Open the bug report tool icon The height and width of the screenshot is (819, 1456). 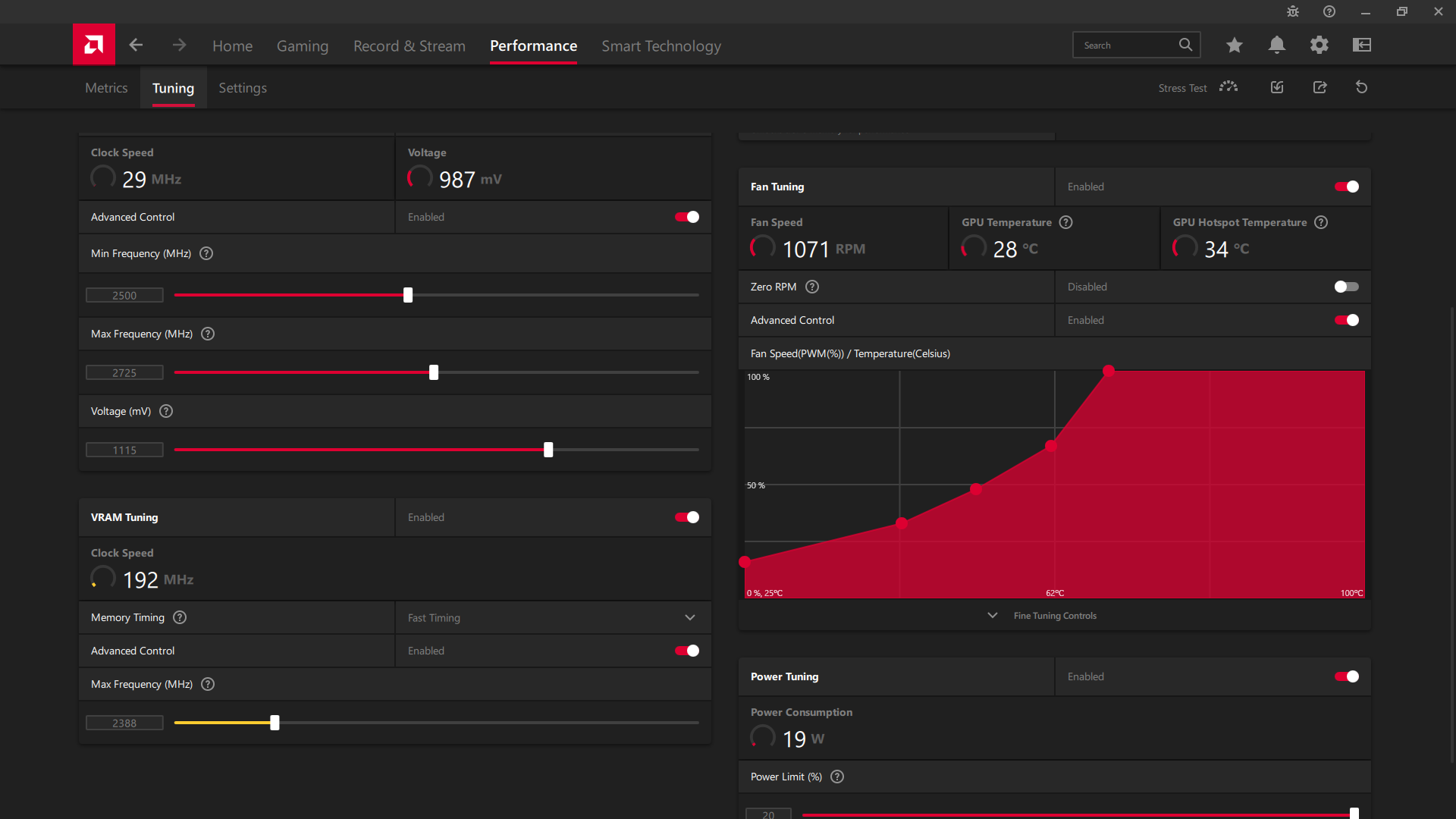click(1293, 11)
